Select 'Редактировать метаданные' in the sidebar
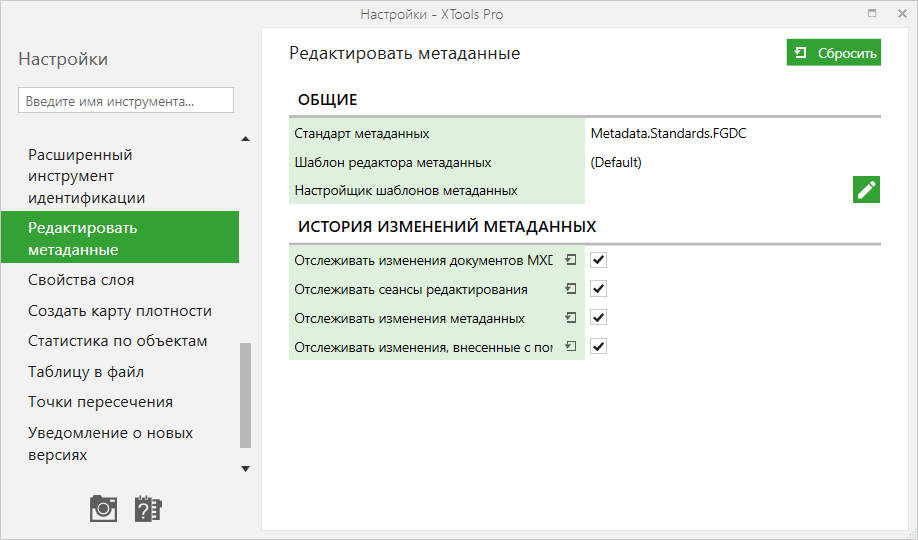Screen dimensions: 918x540 tap(120, 237)
